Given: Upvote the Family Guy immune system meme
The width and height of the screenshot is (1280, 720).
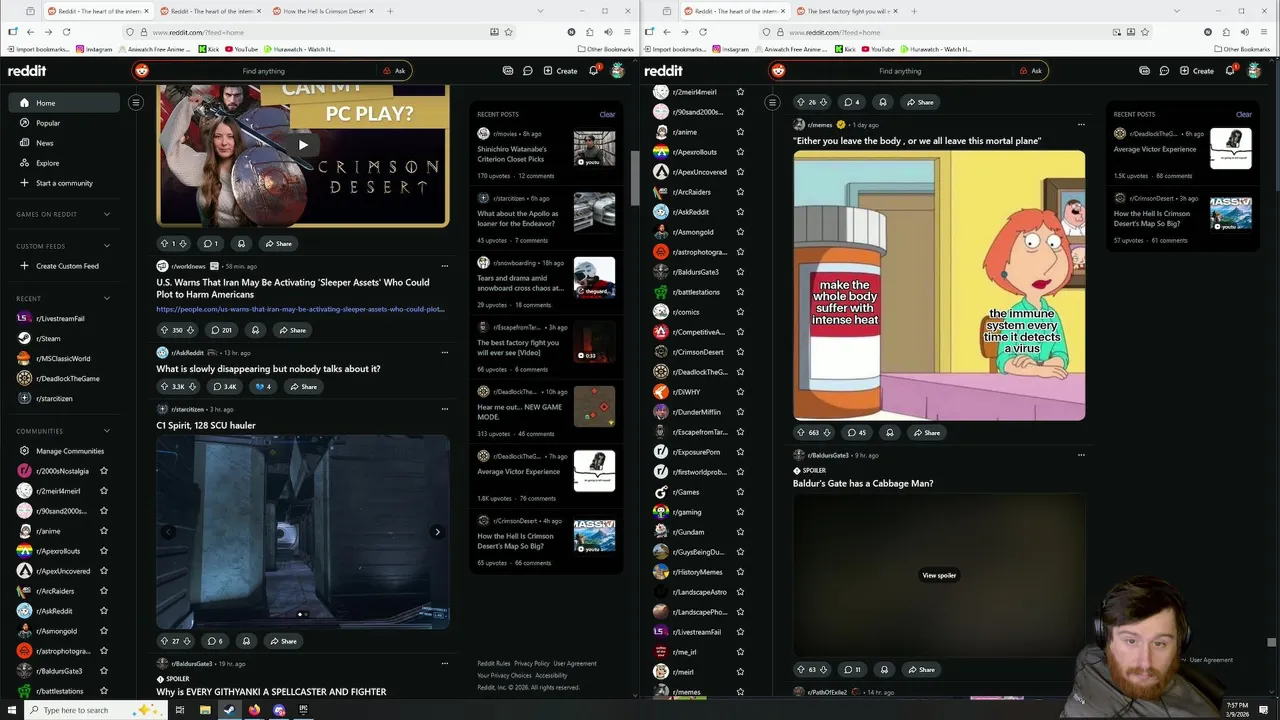Looking at the screenshot, I should [800, 433].
